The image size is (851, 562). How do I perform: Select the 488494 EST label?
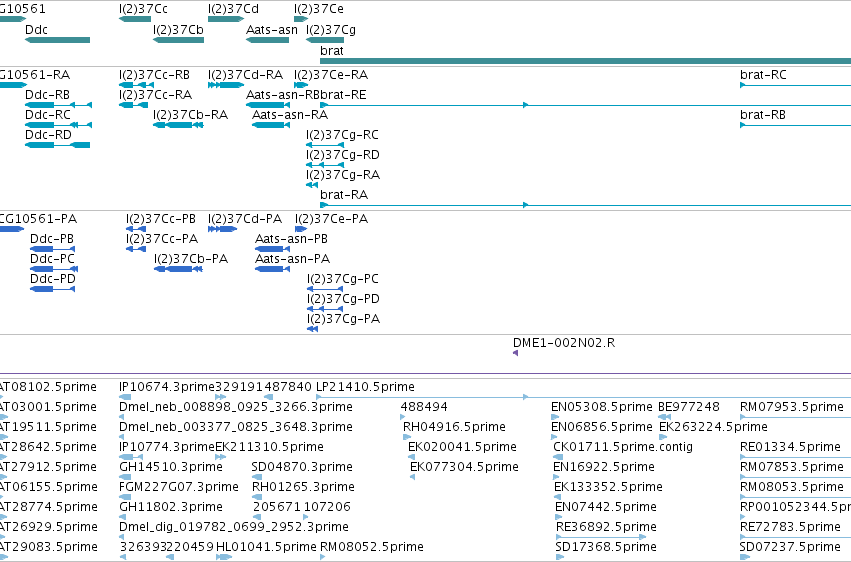pyautogui.click(x=424, y=407)
